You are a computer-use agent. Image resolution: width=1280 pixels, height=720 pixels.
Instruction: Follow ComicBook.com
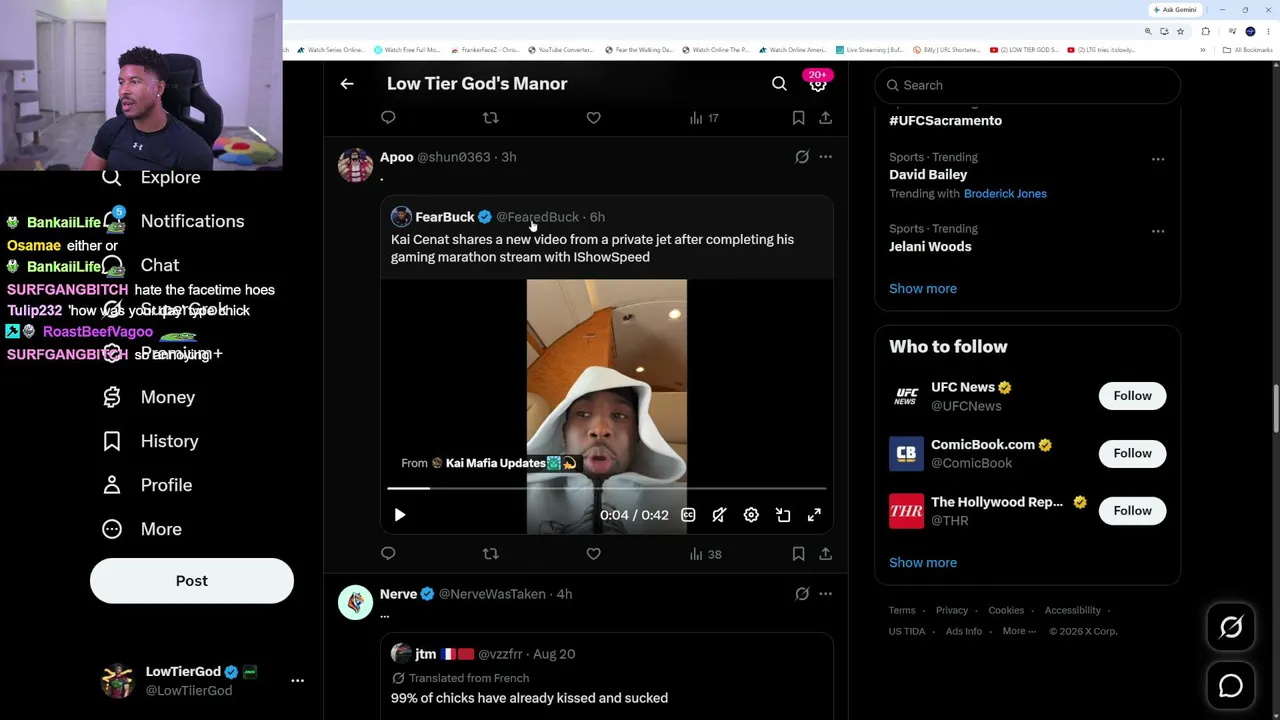pyautogui.click(x=1132, y=453)
